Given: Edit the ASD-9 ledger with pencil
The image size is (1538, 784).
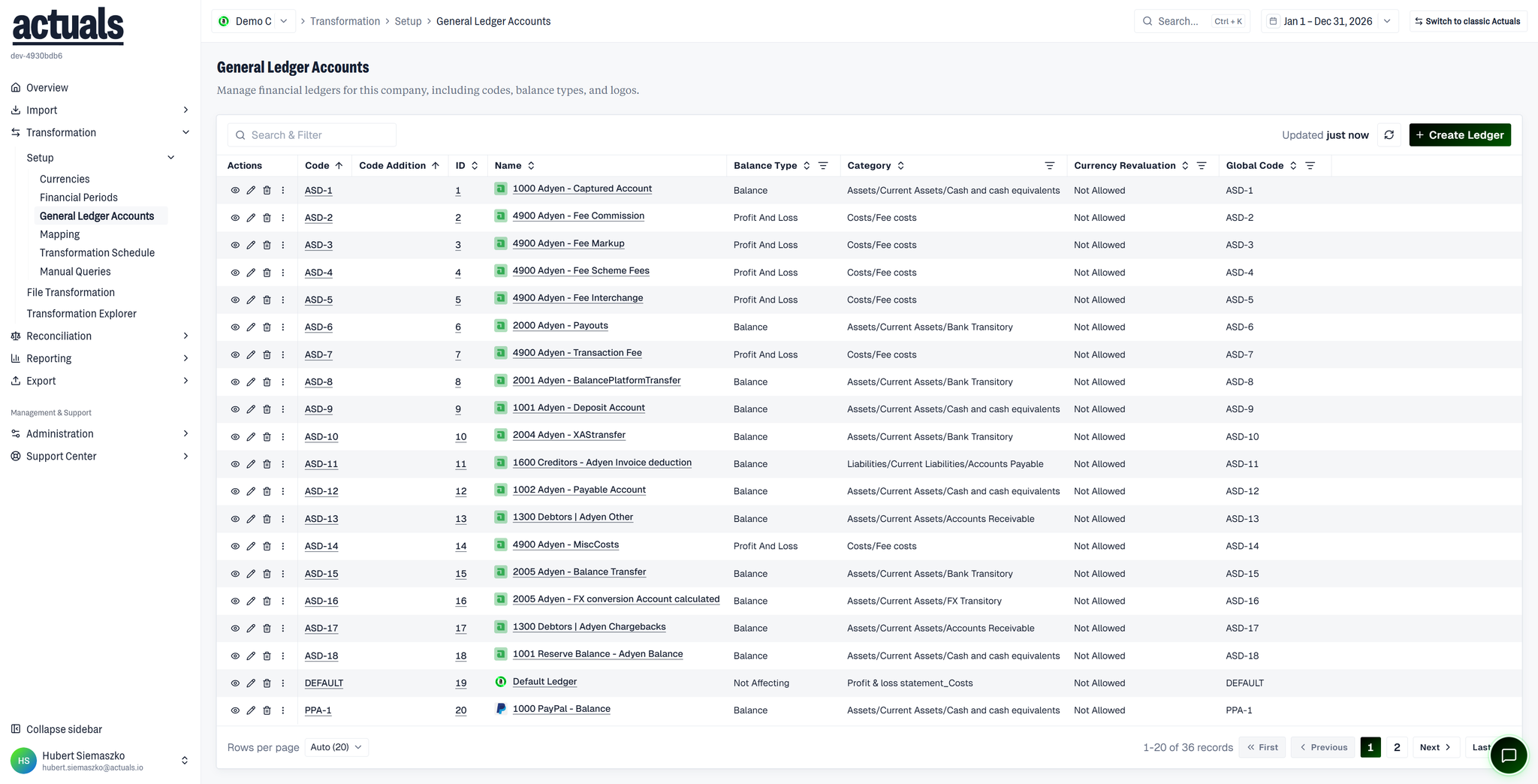Looking at the screenshot, I should click(251, 409).
